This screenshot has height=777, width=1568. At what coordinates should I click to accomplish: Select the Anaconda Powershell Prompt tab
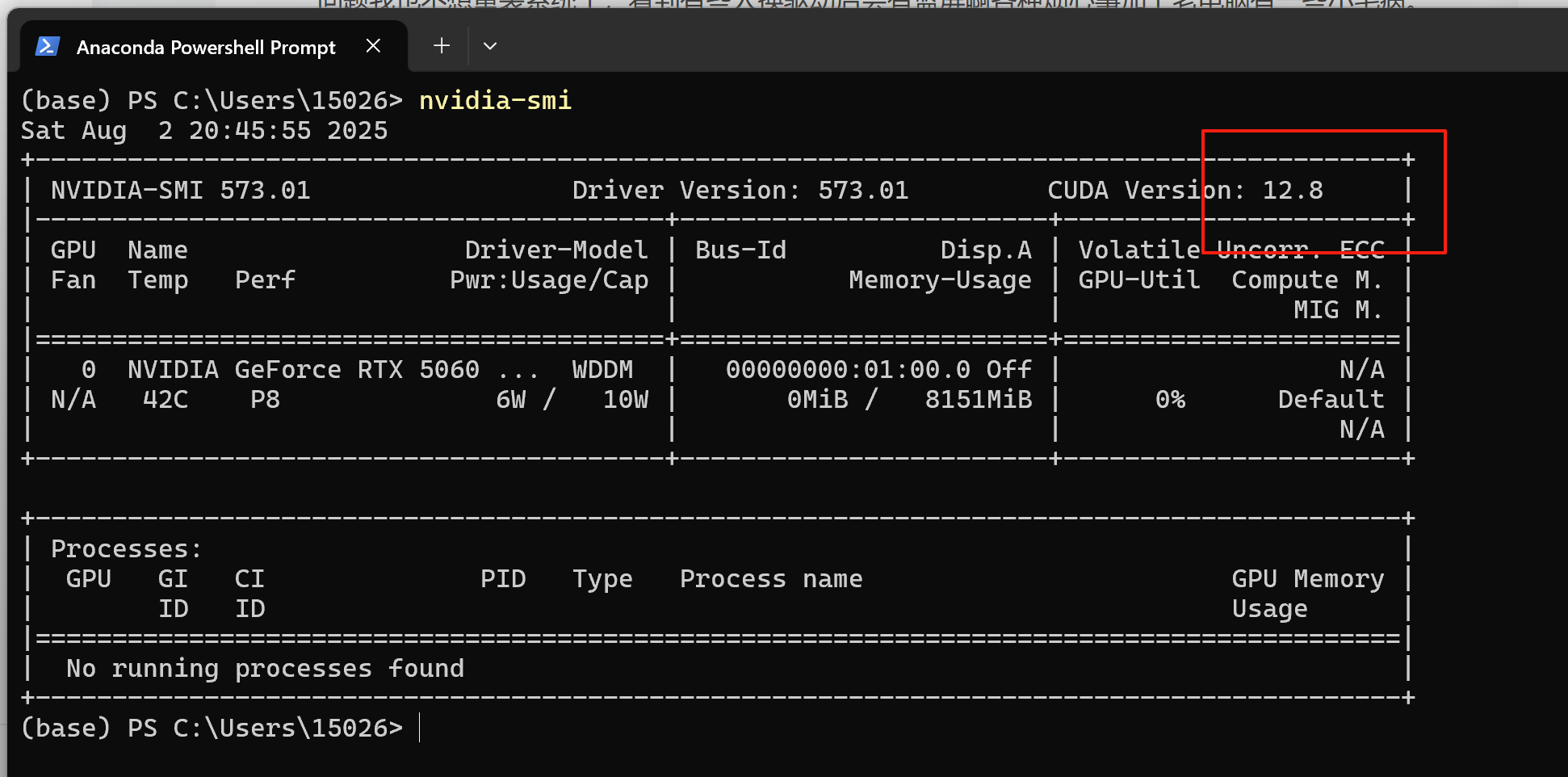(213, 47)
